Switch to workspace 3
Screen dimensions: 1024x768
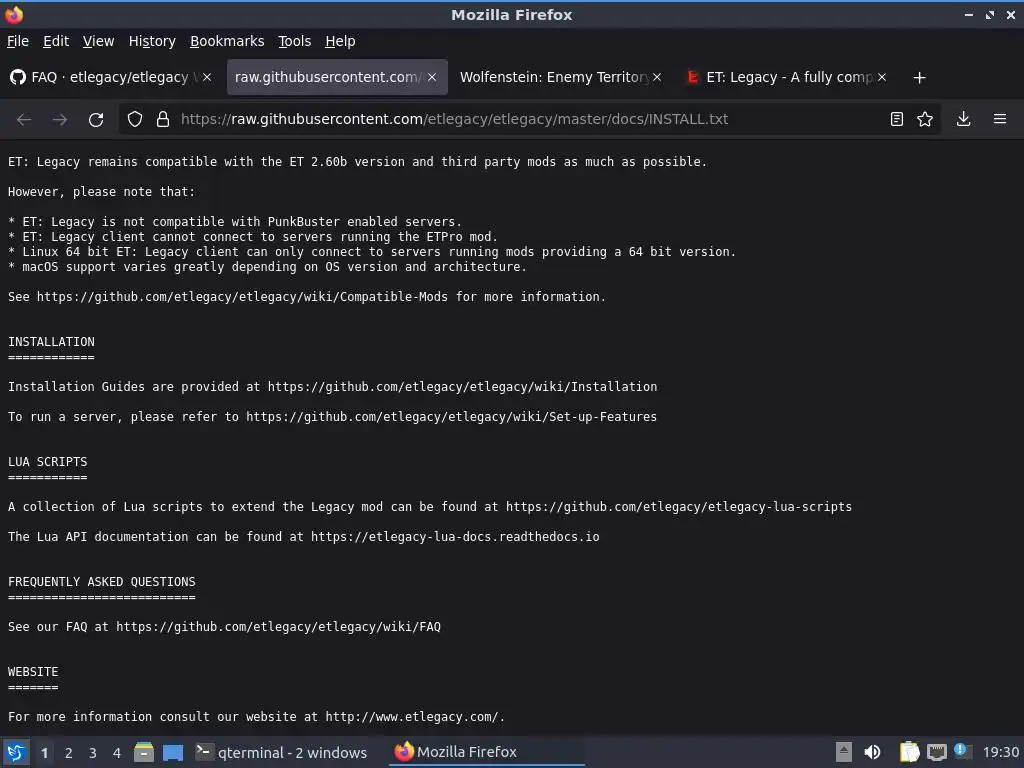click(x=93, y=753)
